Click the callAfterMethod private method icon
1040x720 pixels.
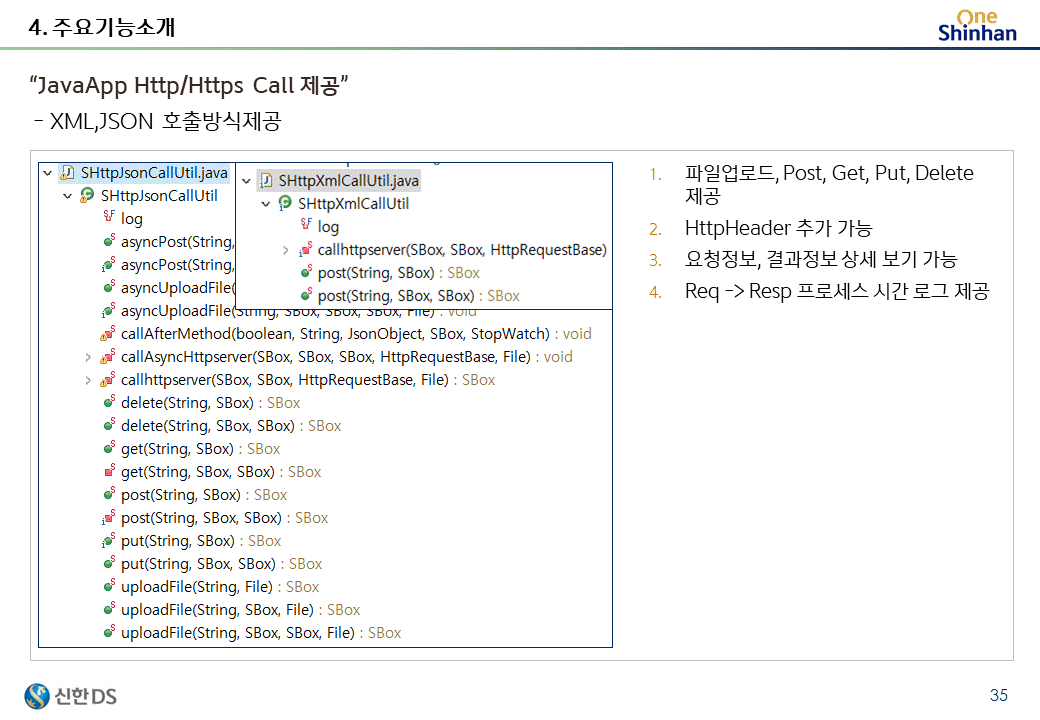coord(108,333)
